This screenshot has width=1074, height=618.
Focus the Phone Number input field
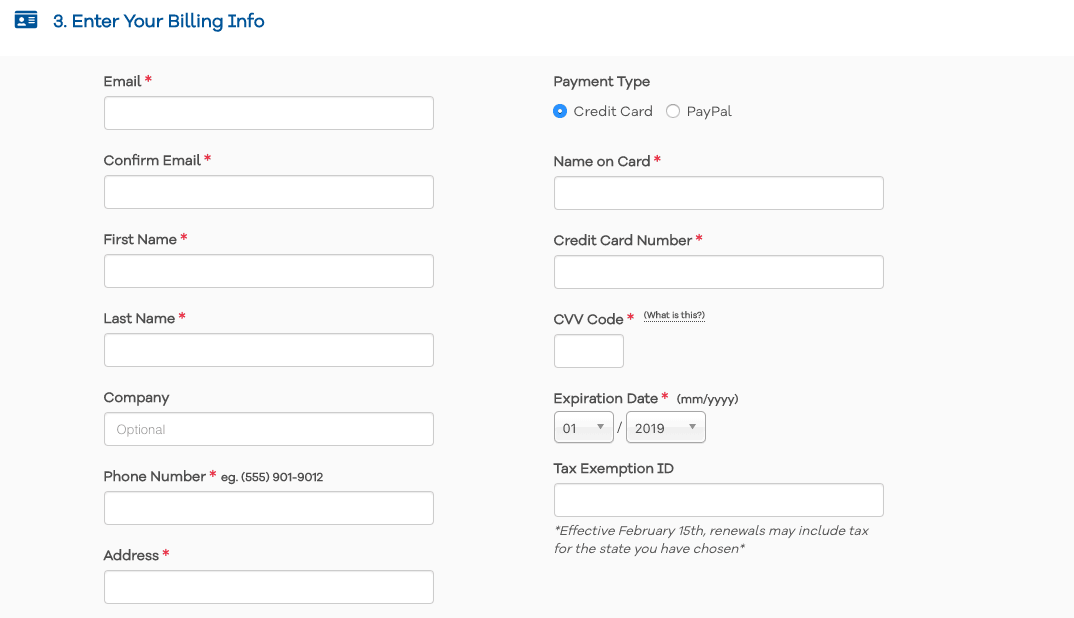pos(268,508)
